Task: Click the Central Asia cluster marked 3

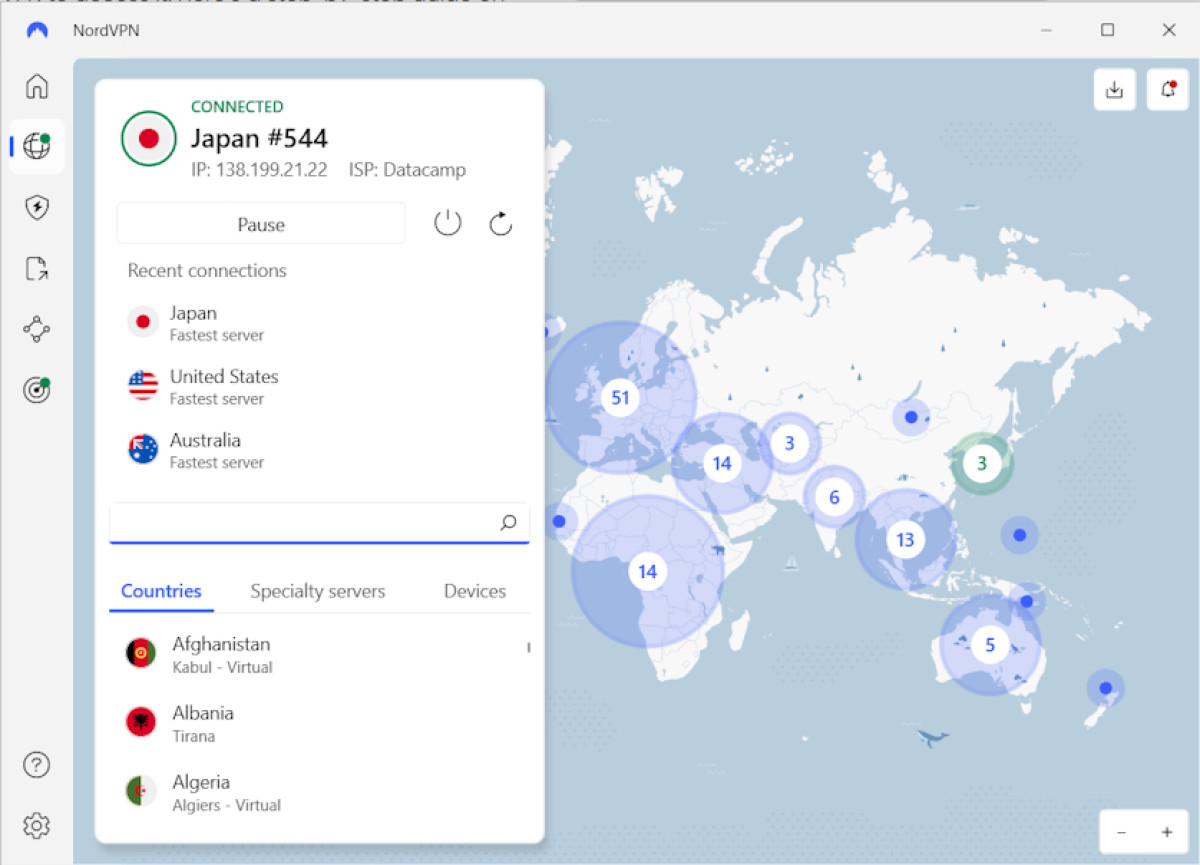Action: tap(789, 442)
